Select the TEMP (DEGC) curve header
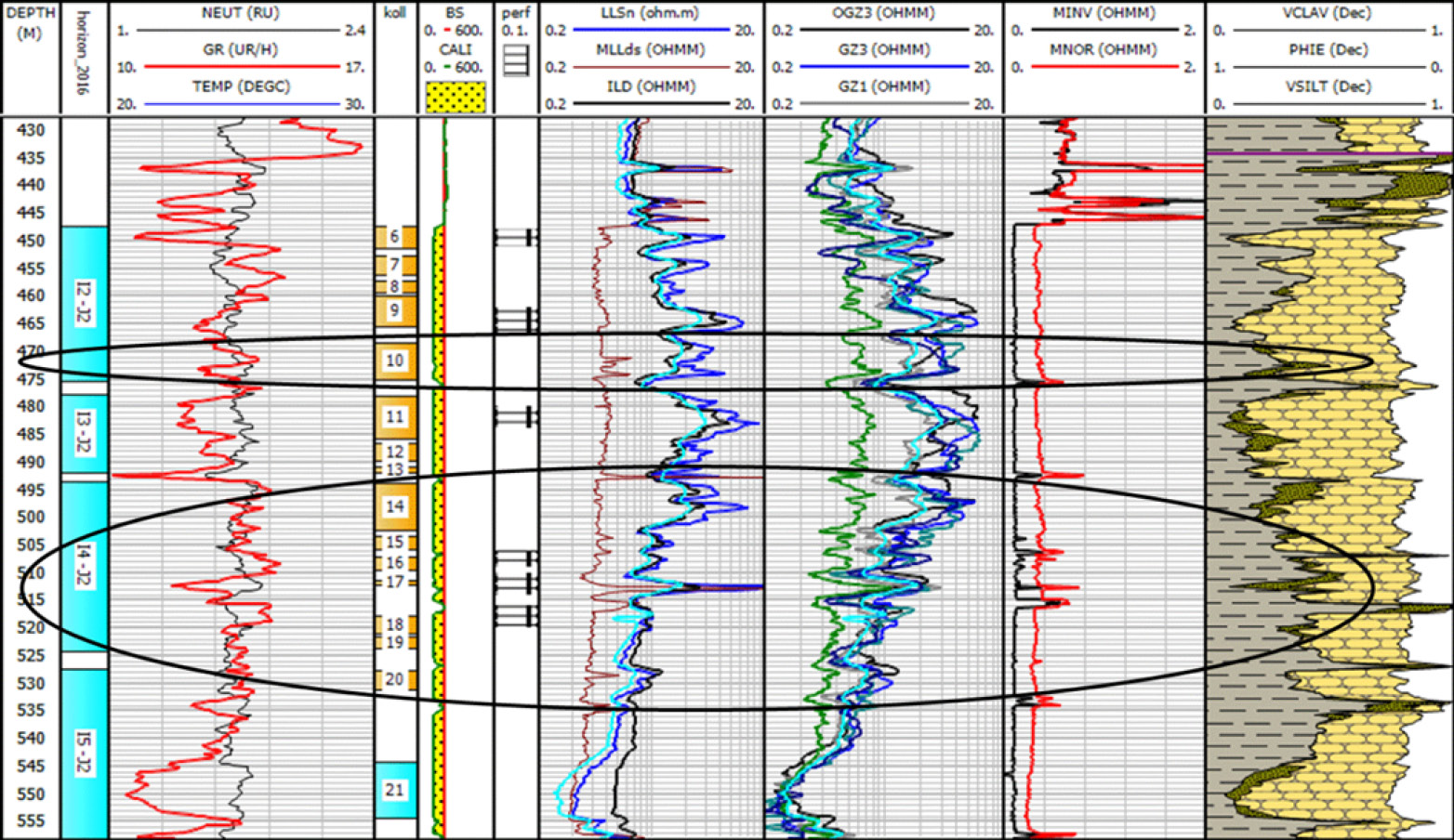The width and height of the screenshot is (1454, 840). pos(240,86)
